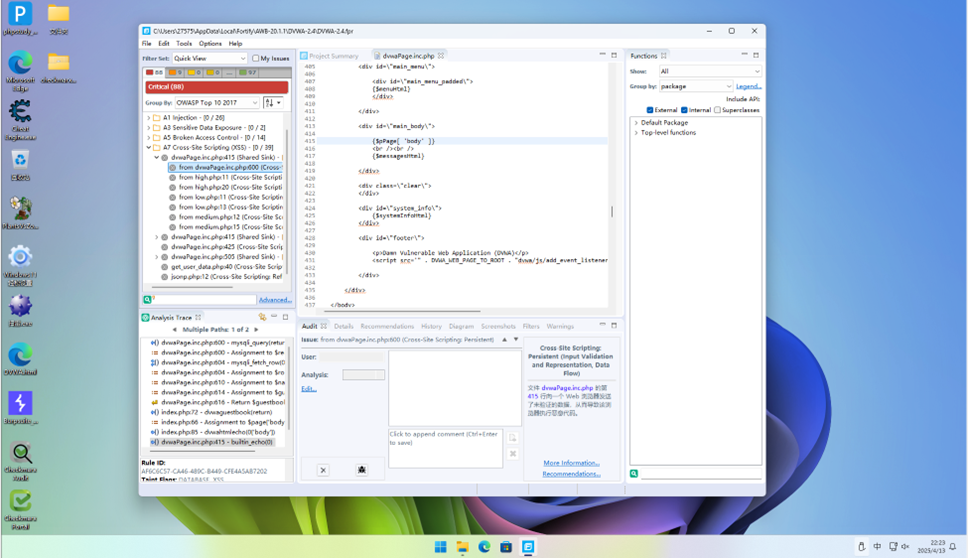This screenshot has width=968, height=558.
Task: Check the Superclasses checkbox
Action: pyautogui.click(x=717, y=110)
